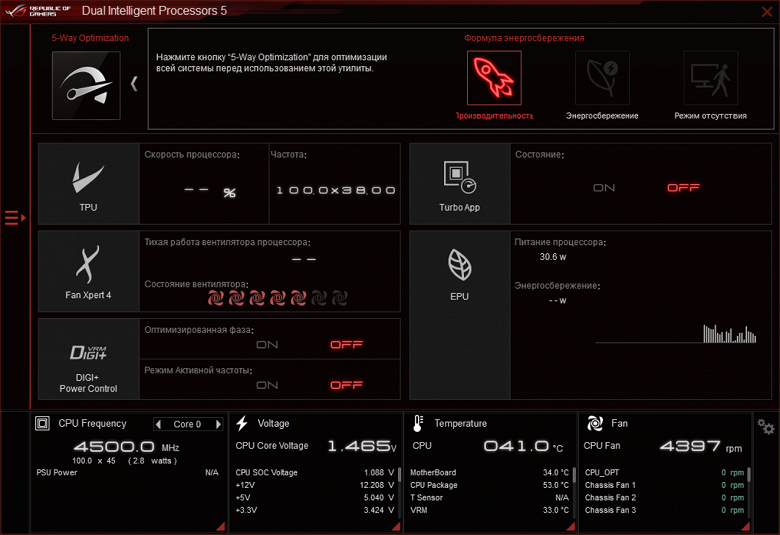This screenshot has width=780, height=535.
Task: Open the Turbo App module
Action: (x=460, y=184)
